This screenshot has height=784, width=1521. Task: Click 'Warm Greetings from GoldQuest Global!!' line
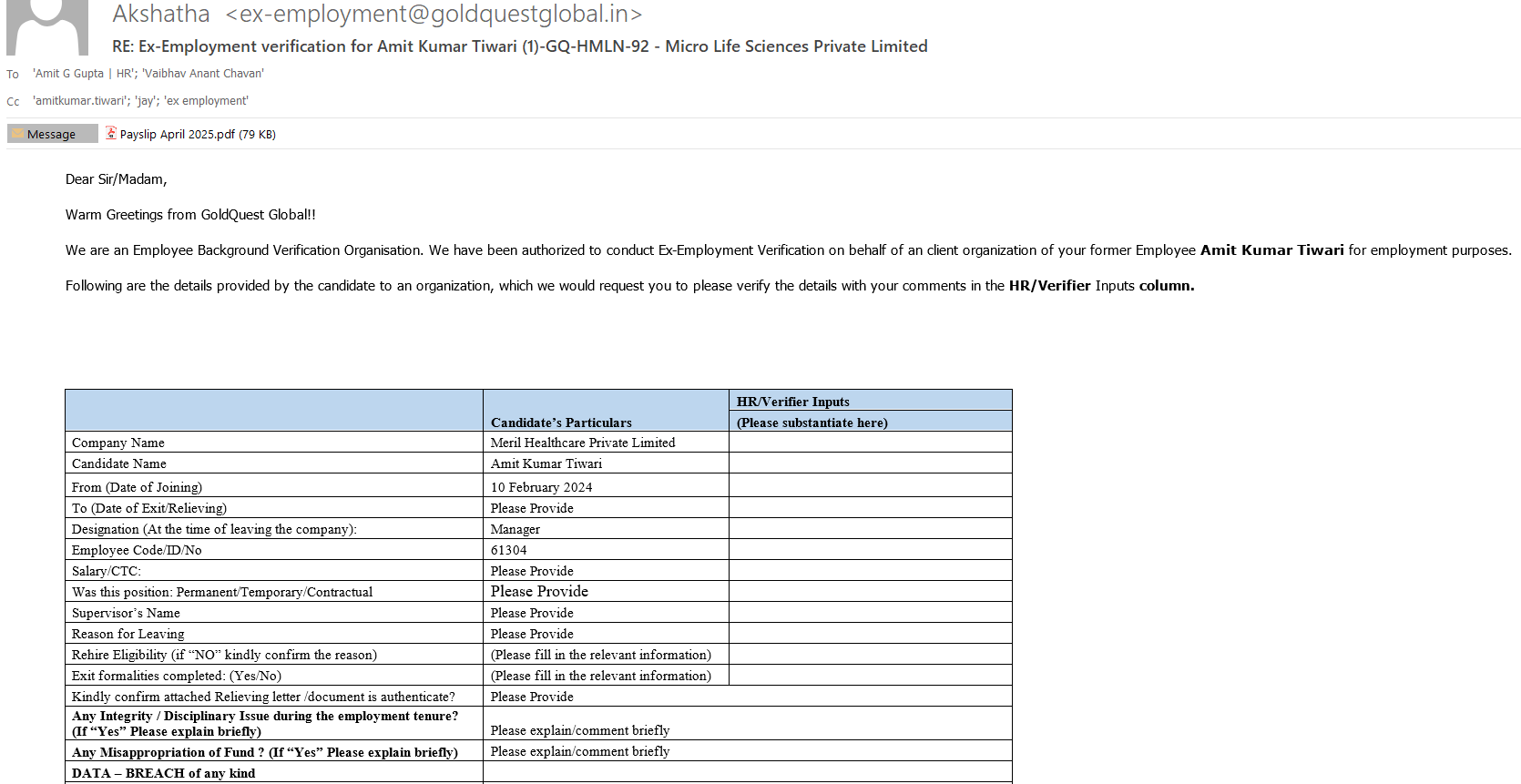click(x=190, y=215)
